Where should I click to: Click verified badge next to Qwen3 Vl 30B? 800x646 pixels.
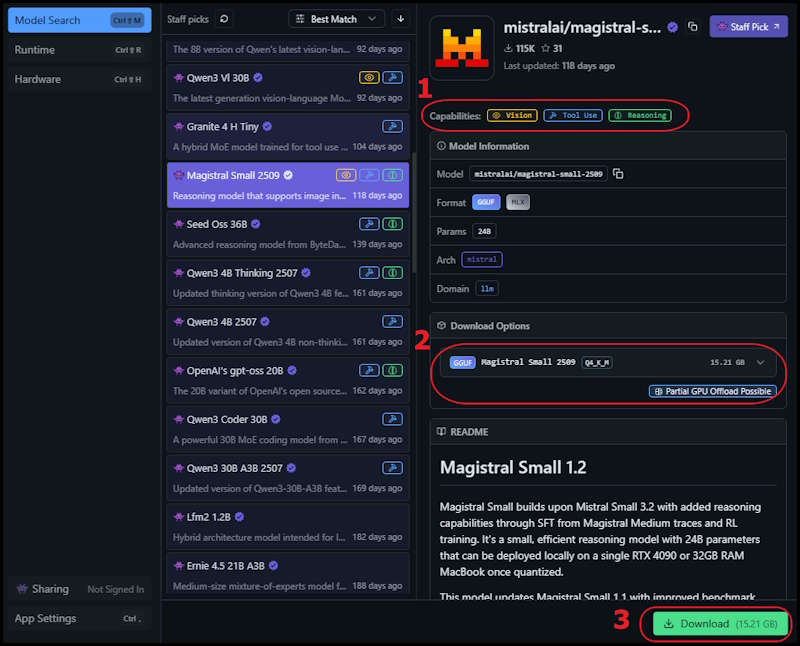click(258, 78)
